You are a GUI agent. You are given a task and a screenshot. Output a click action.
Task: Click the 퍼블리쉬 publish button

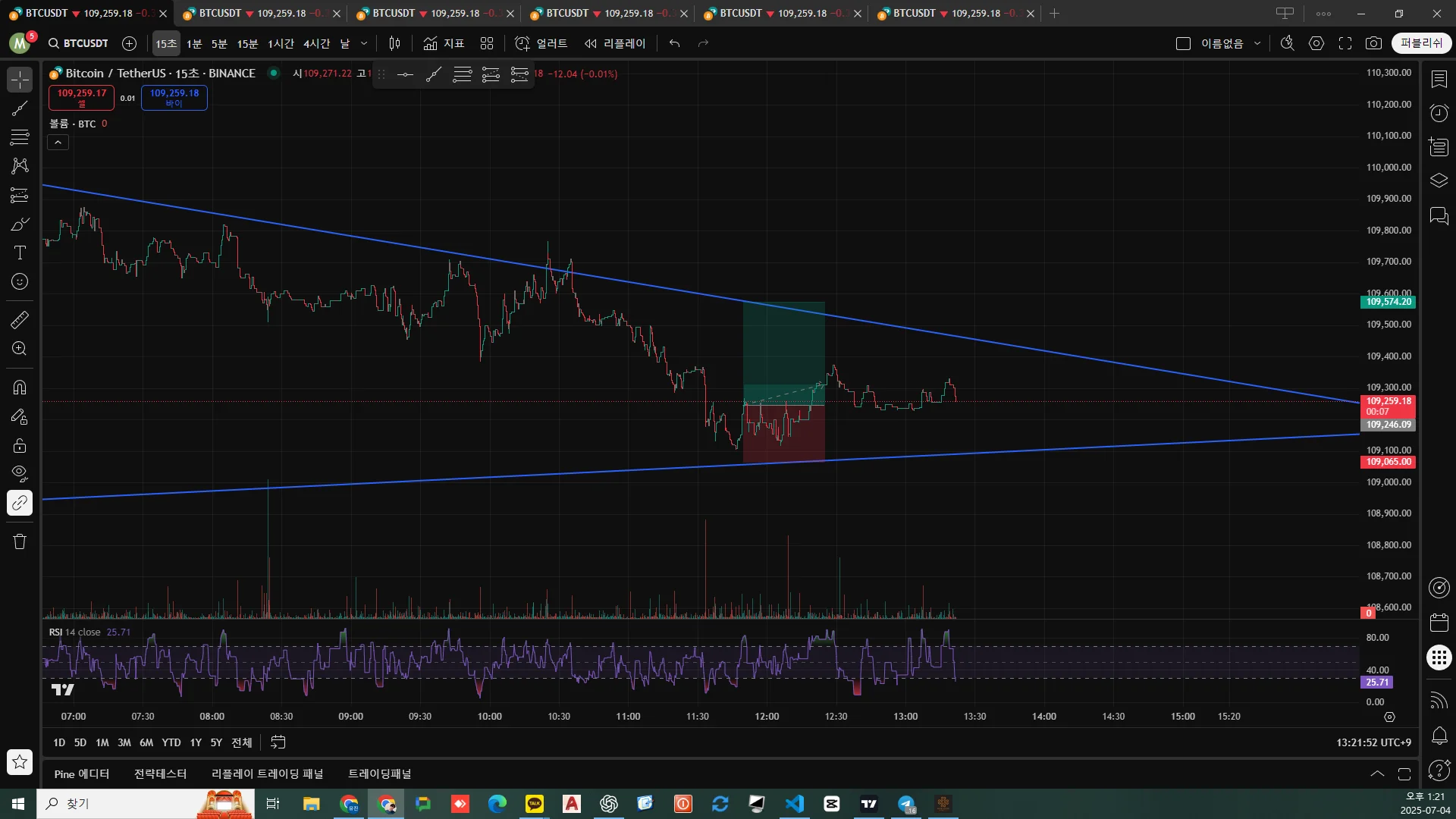click(1421, 43)
